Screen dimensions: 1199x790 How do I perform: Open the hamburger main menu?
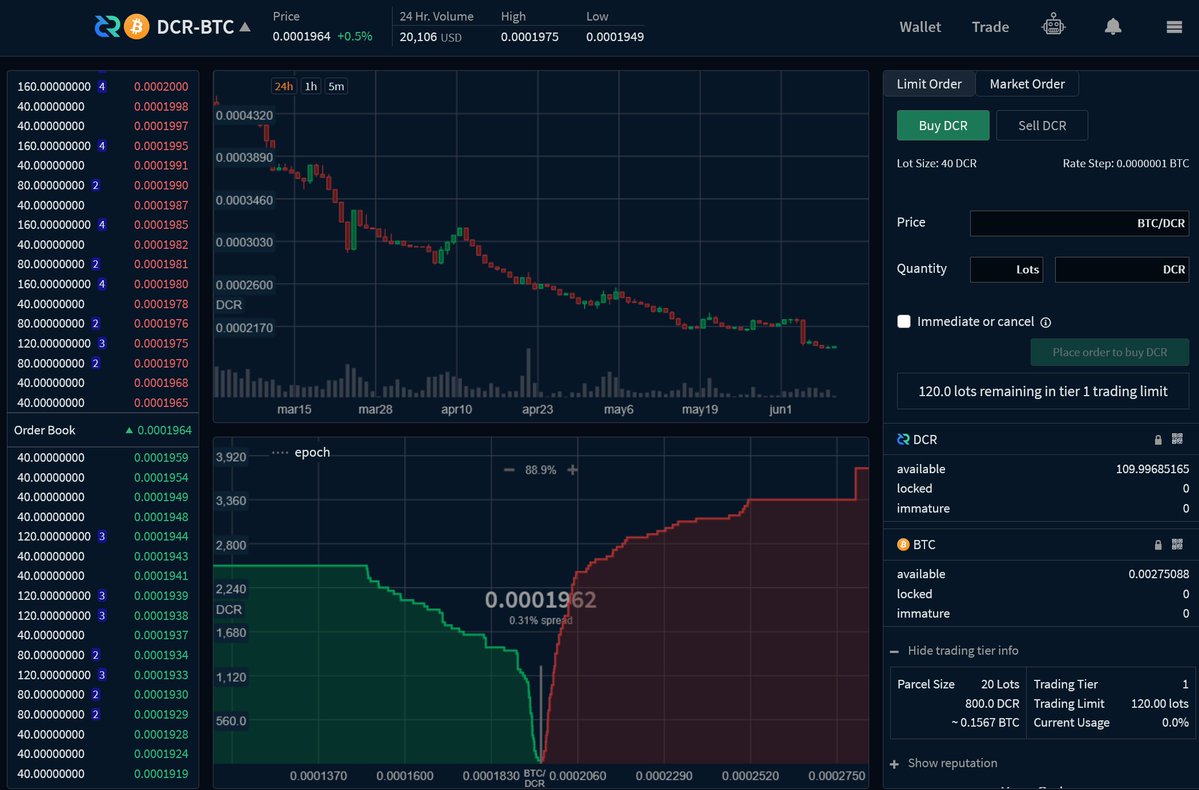pos(1174,27)
